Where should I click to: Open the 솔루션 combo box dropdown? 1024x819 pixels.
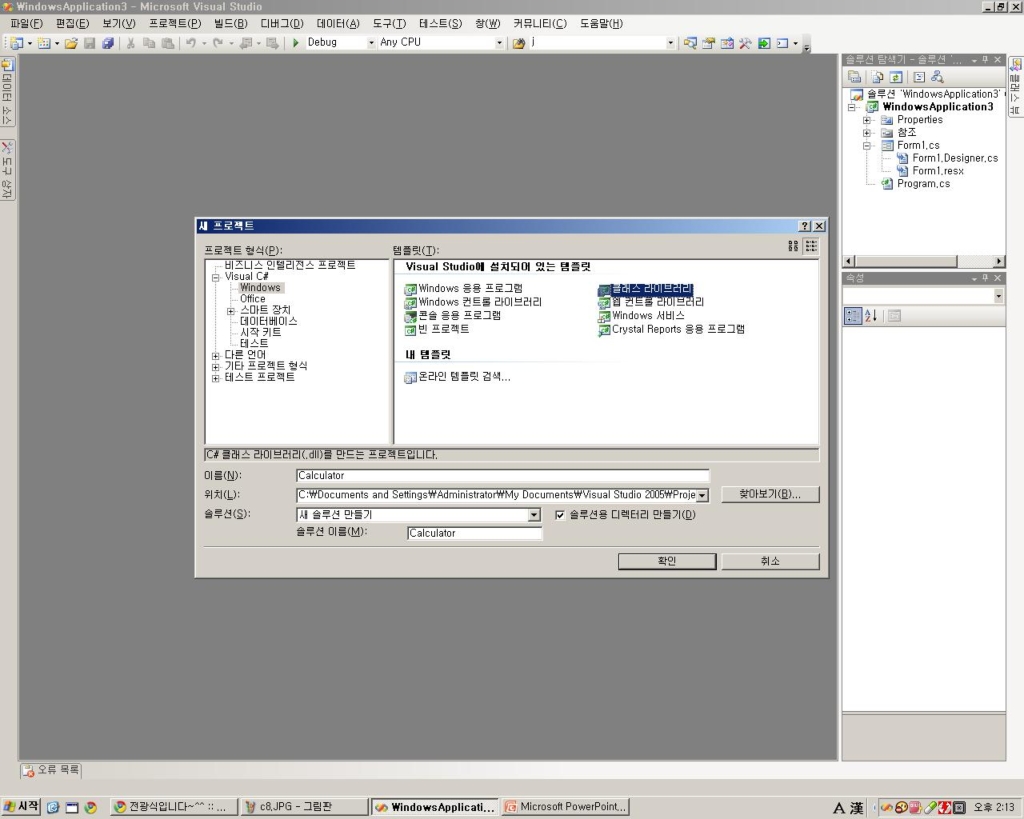(x=534, y=515)
